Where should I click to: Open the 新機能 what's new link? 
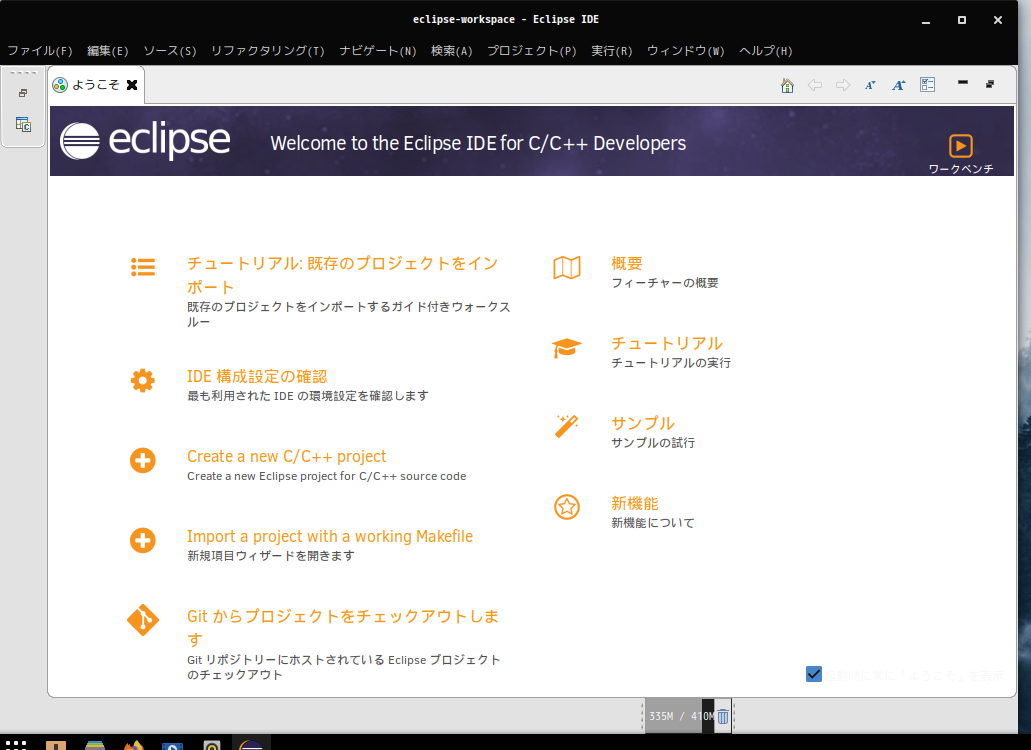pyautogui.click(x=635, y=504)
